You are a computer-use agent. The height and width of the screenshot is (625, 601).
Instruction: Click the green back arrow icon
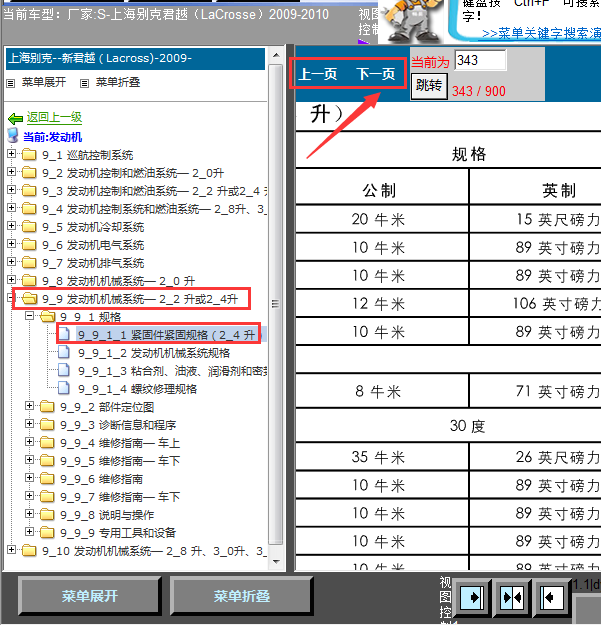15,118
